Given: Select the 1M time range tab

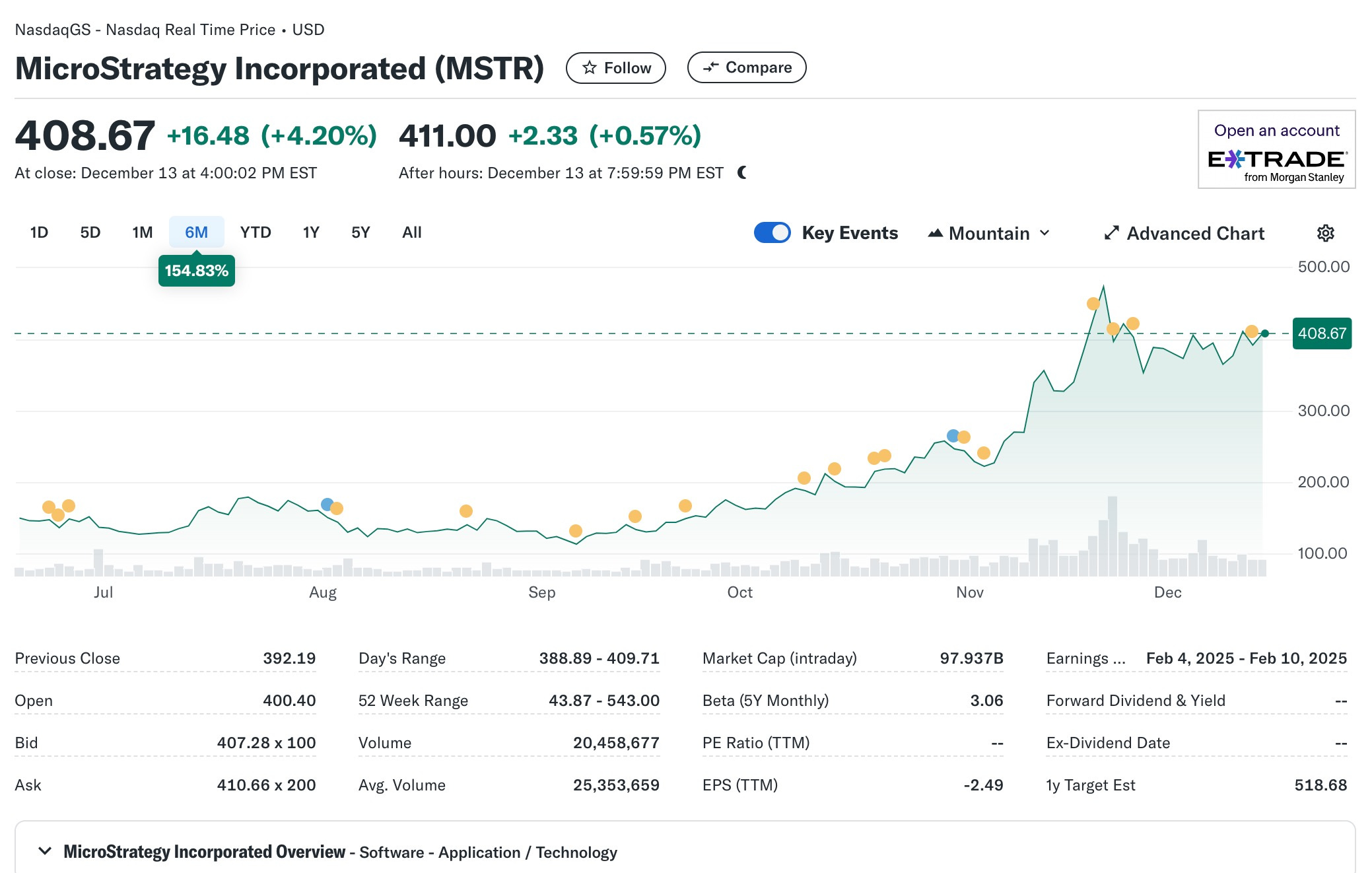Looking at the screenshot, I should tap(142, 232).
